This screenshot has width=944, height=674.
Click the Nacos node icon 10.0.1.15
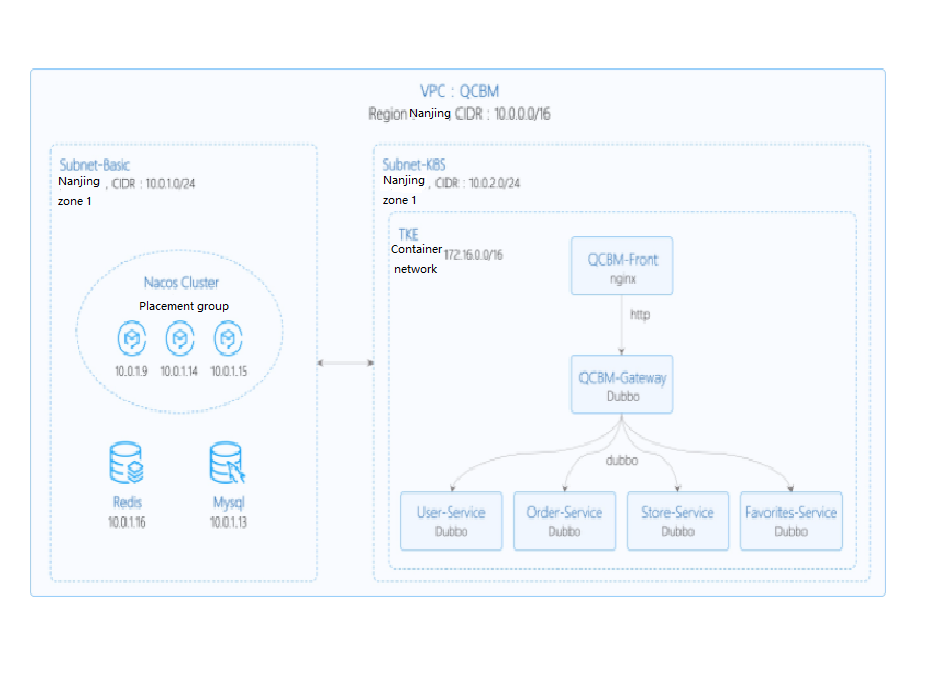228,338
